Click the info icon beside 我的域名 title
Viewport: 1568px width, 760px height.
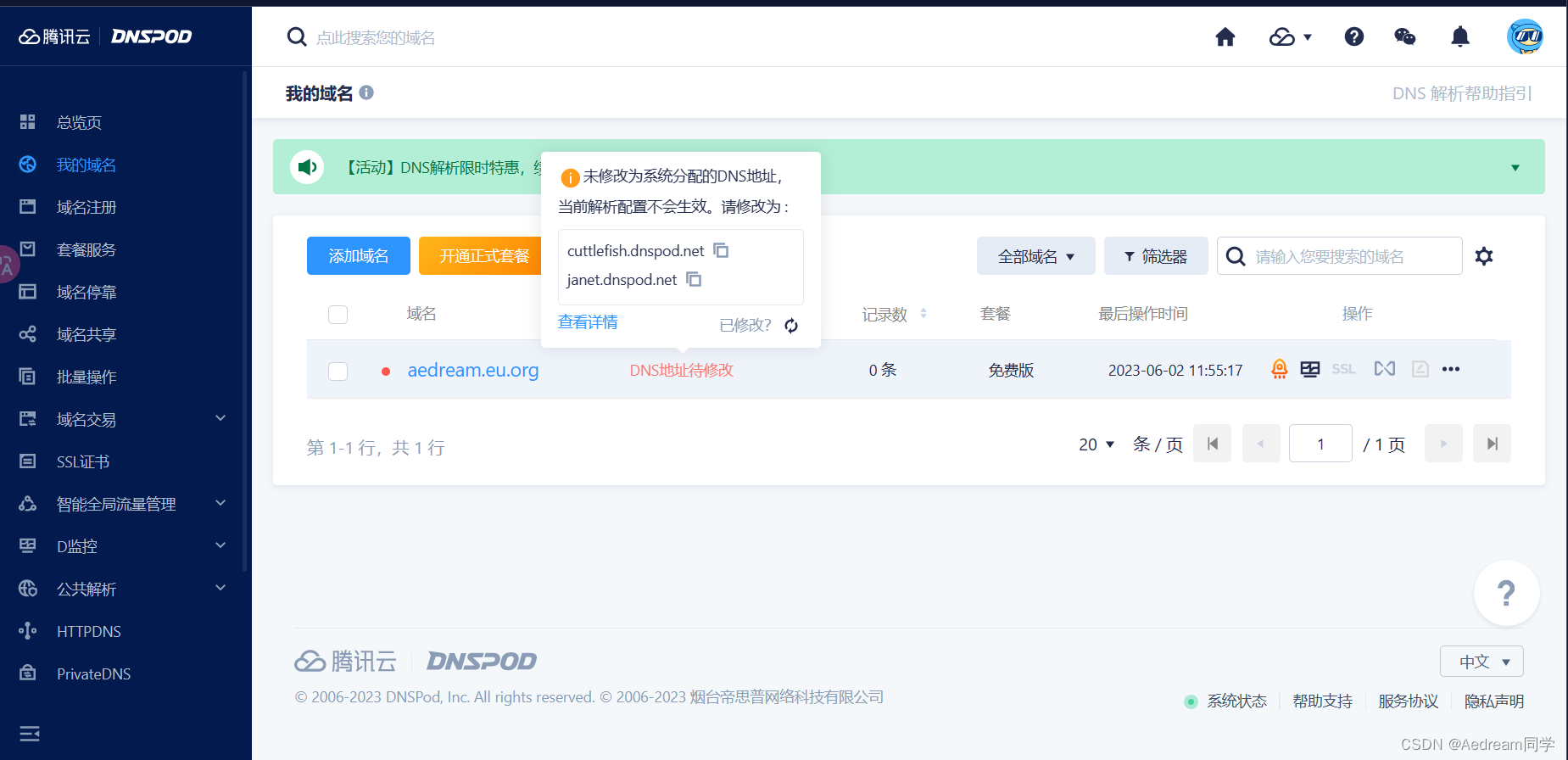pos(366,92)
